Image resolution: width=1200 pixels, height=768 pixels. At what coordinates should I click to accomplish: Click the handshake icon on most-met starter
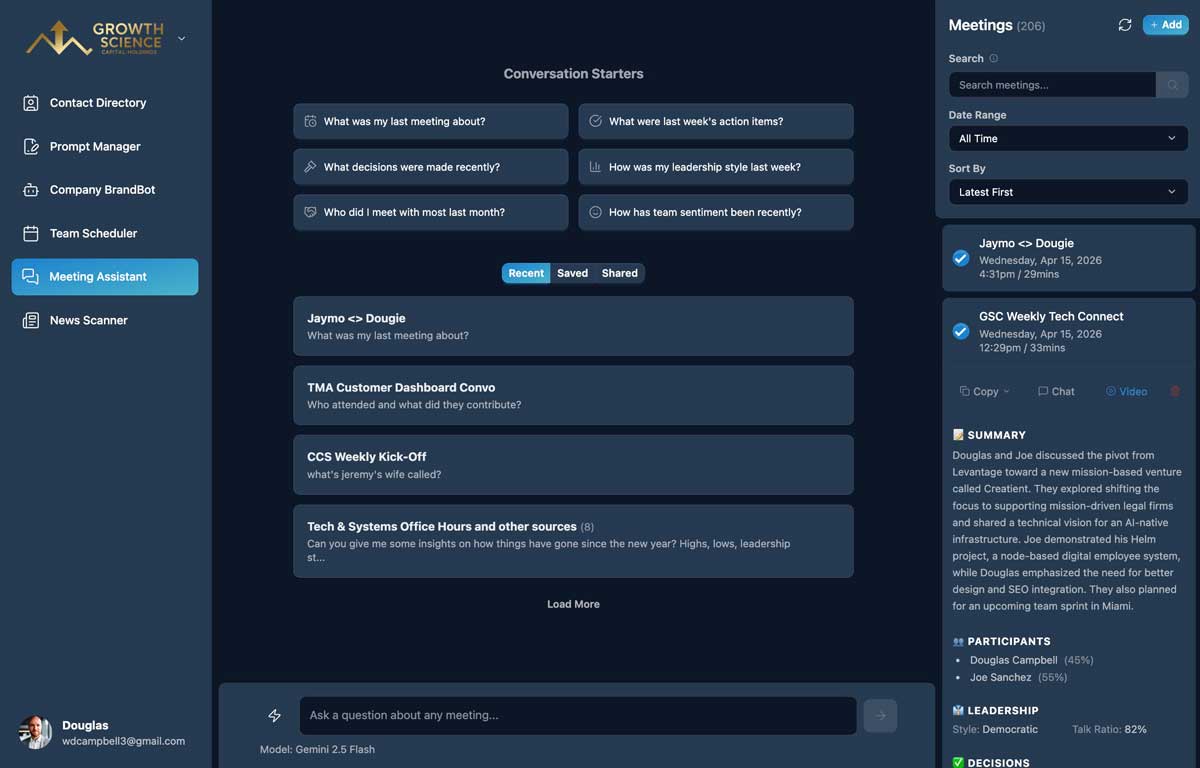[x=310, y=212]
